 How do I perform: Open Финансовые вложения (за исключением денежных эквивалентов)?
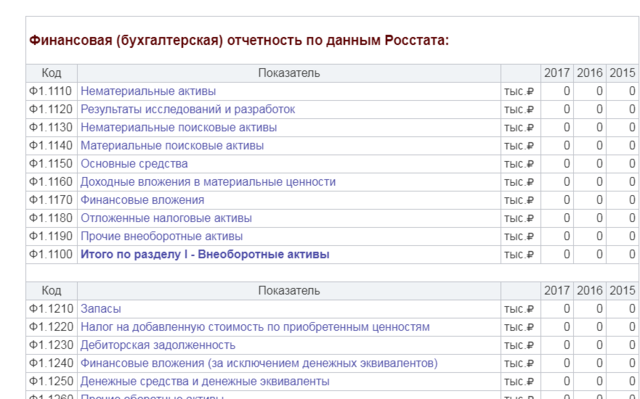[259, 363]
